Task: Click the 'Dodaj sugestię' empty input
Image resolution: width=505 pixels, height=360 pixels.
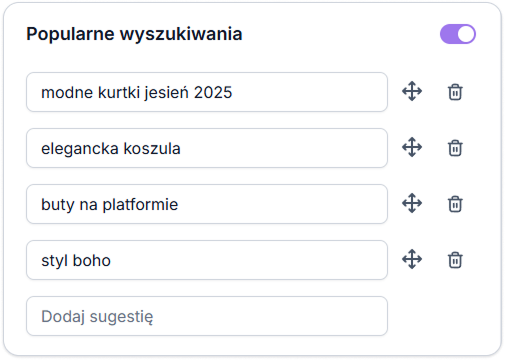Action: [207, 316]
